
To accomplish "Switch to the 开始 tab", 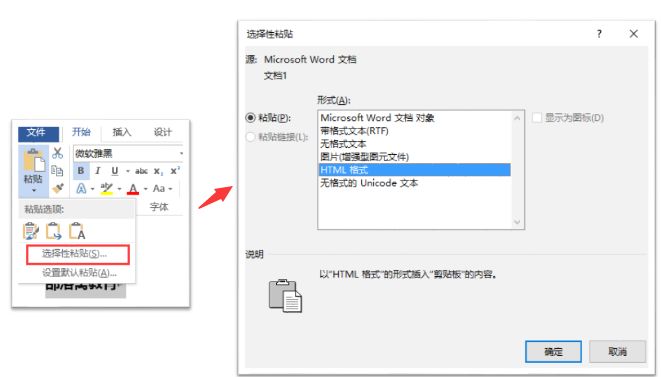I will point(81,132).
